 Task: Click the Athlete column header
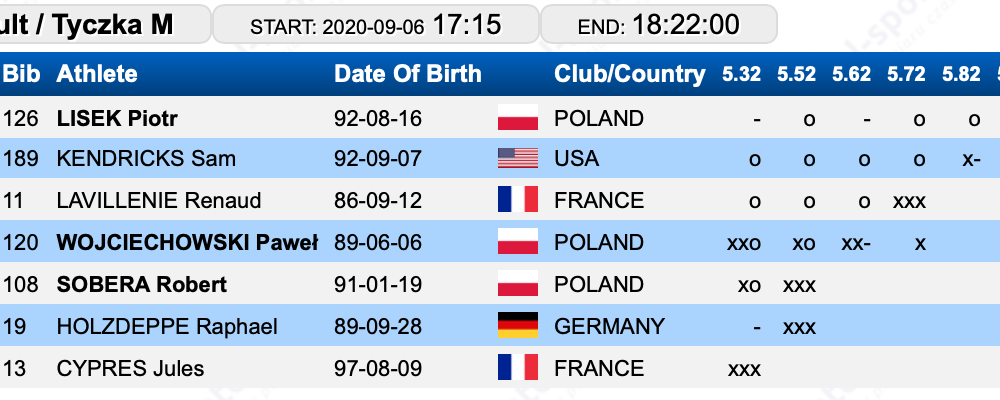coord(97,74)
